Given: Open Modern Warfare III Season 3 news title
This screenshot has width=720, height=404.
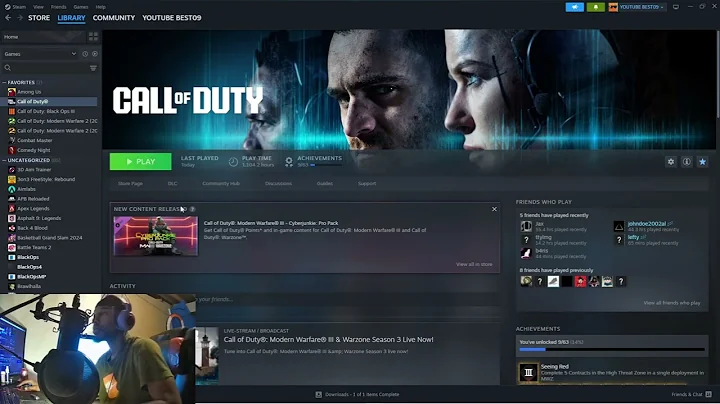Looking at the screenshot, I should [x=328, y=340].
